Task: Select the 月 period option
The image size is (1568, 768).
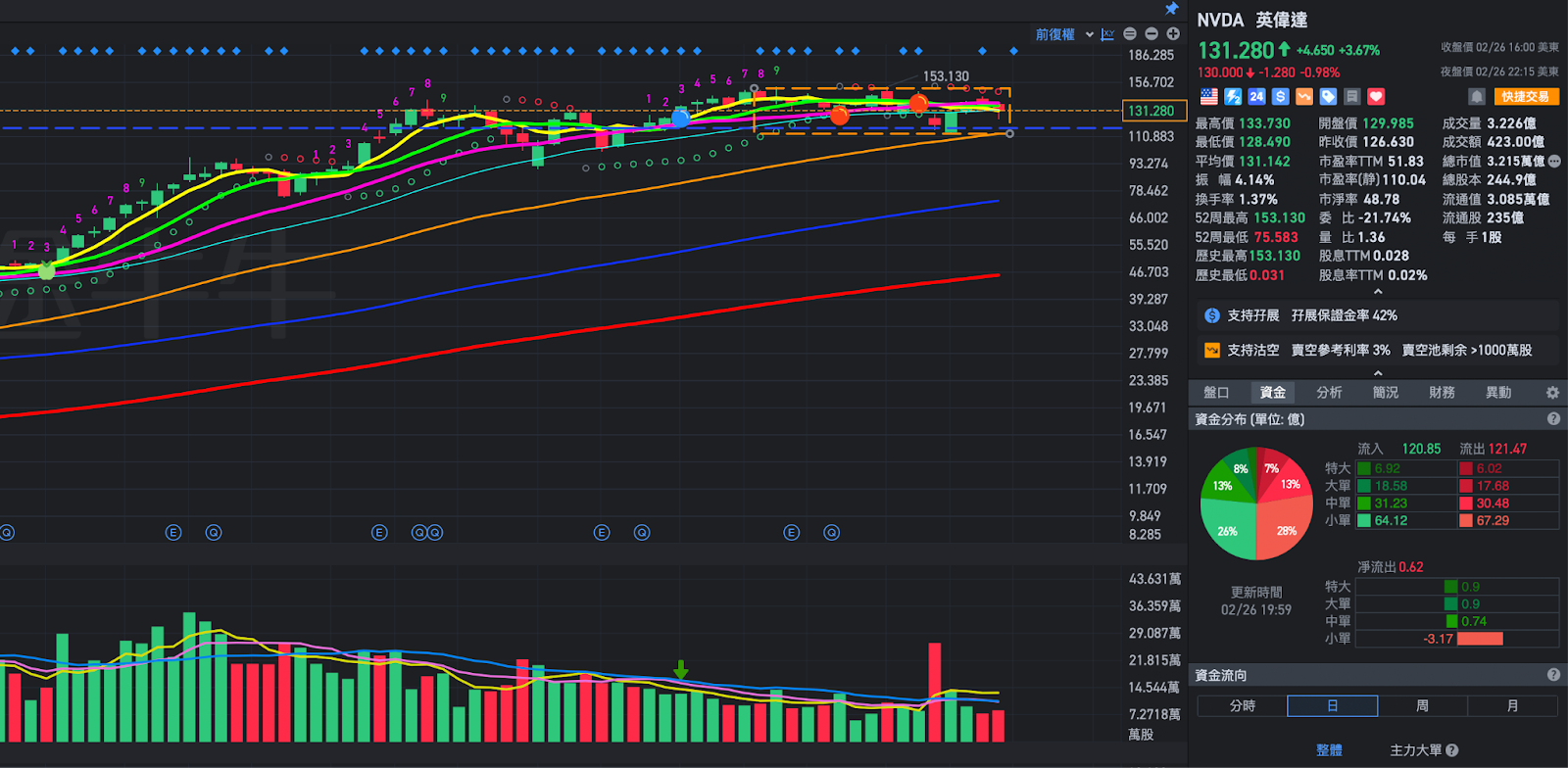Action: 1512,706
